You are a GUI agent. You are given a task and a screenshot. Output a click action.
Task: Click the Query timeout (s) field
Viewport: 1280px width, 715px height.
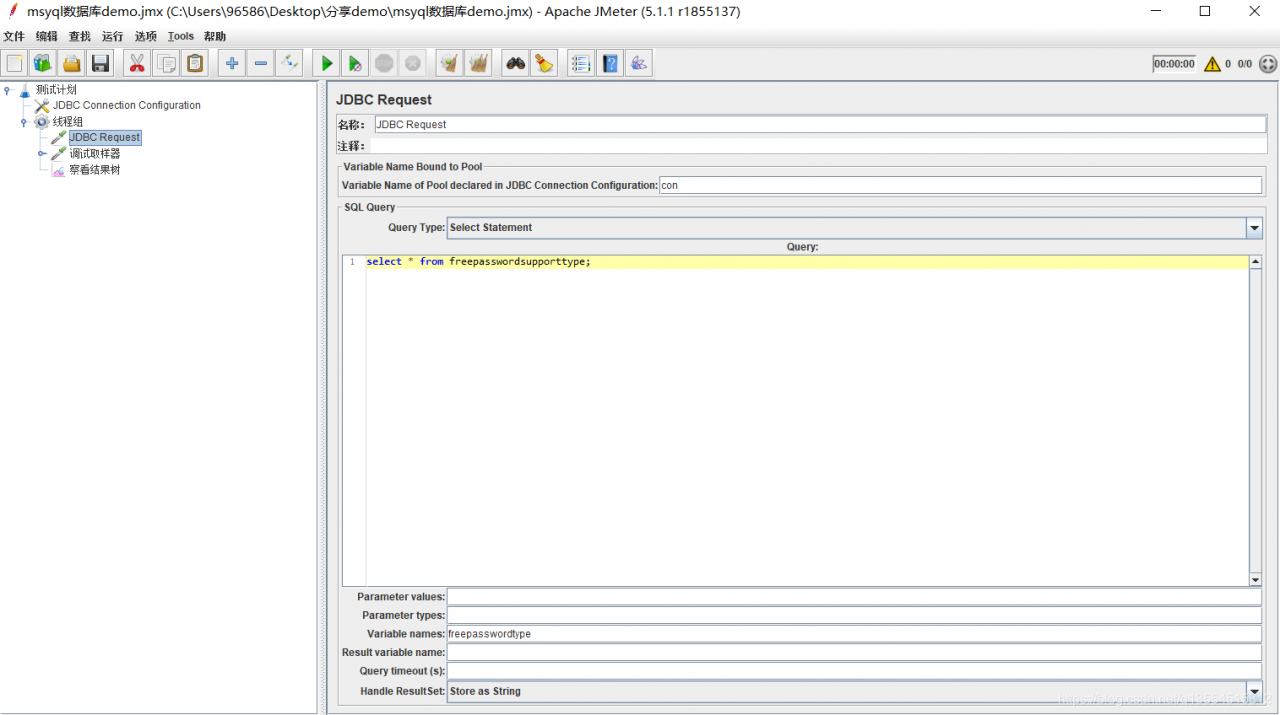pyautogui.click(x=854, y=671)
